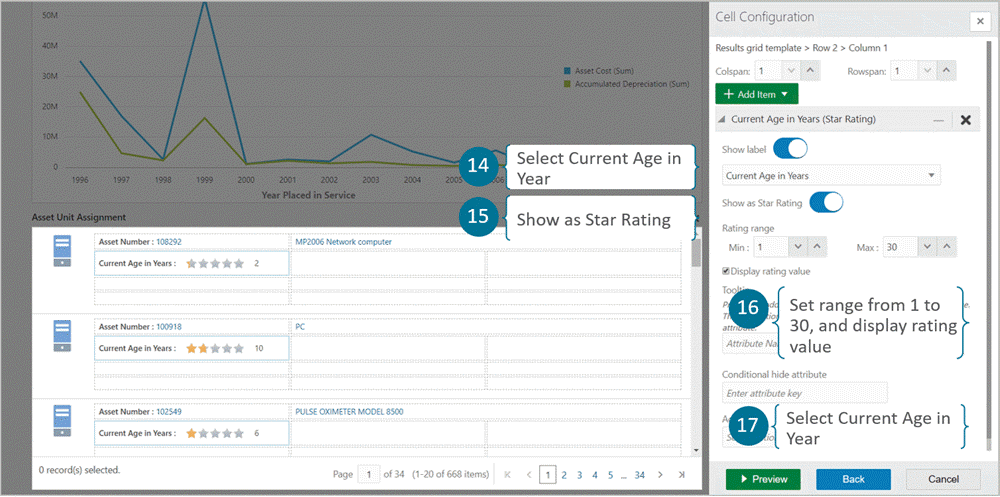The width and height of the screenshot is (1000, 497).
Task: Increase the Rowspan value
Action: click(x=946, y=71)
